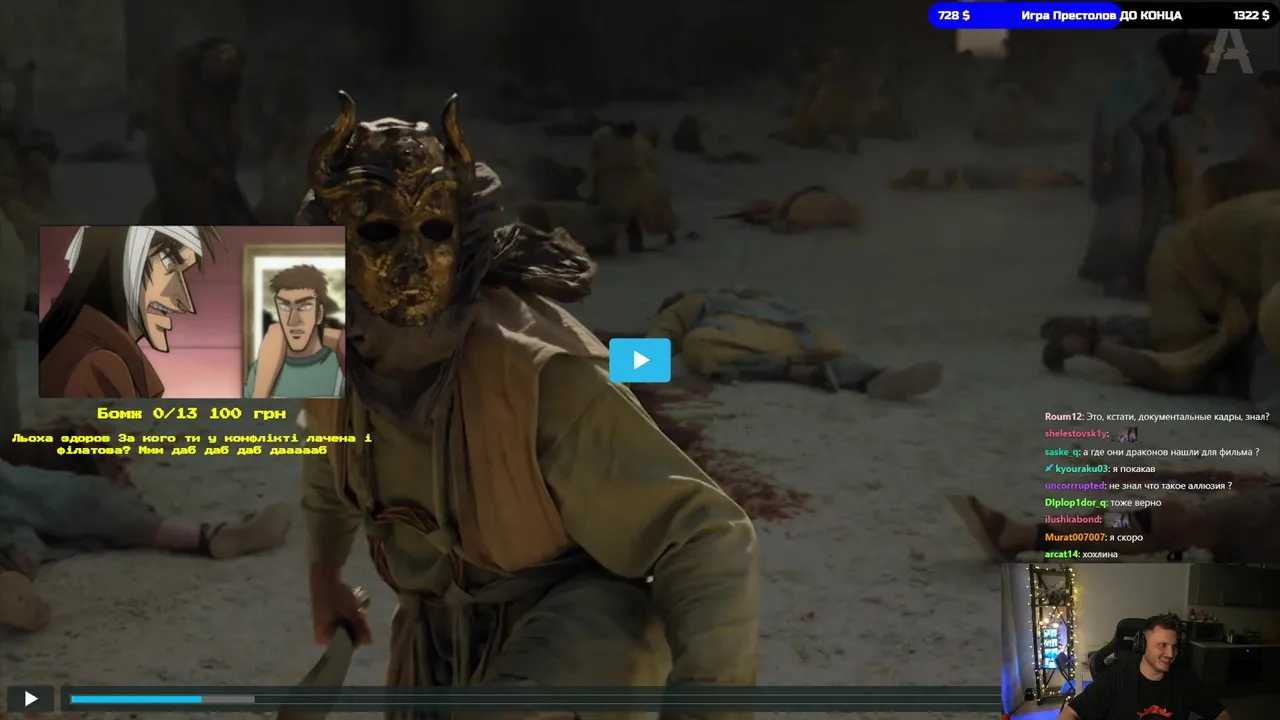Click username shelestovsk1y in chat
1280x720 pixels.
pos(1076,434)
